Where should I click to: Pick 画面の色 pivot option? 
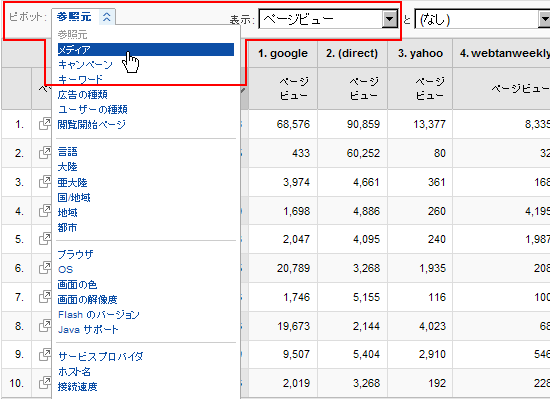(77, 284)
